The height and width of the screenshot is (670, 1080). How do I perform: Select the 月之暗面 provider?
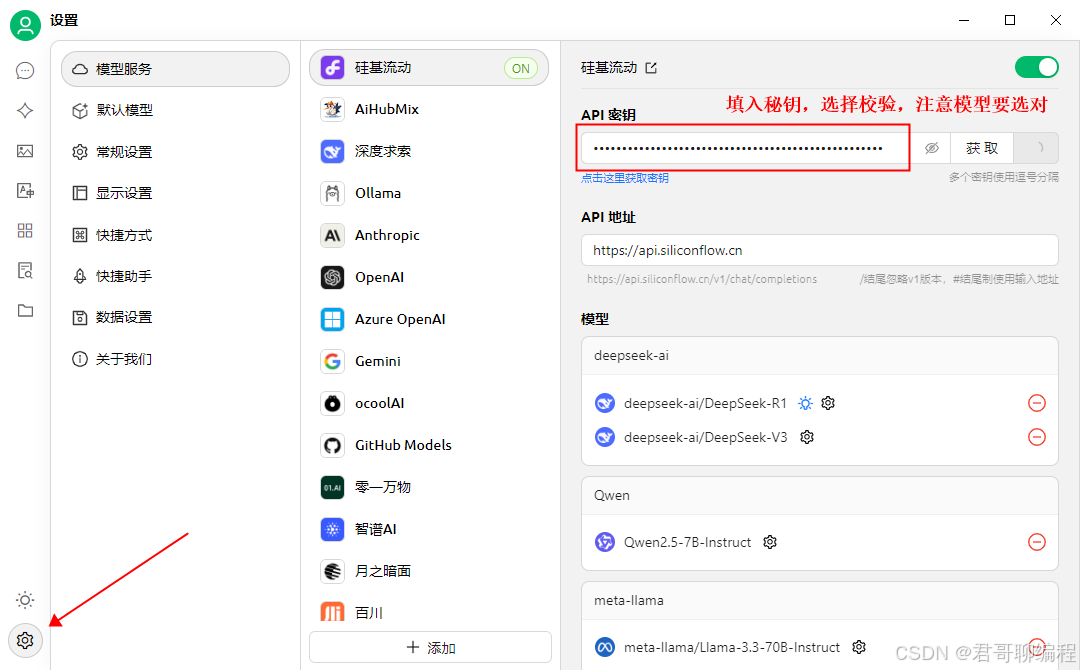tap(429, 571)
